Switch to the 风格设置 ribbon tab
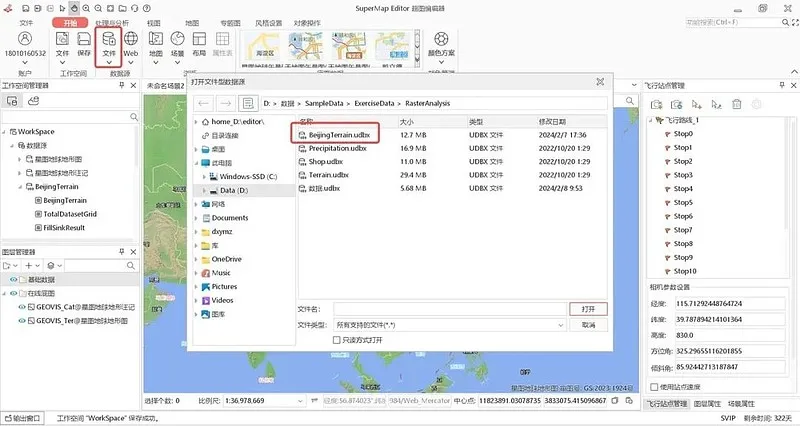This screenshot has height=426, width=800. click(x=269, y=22)
